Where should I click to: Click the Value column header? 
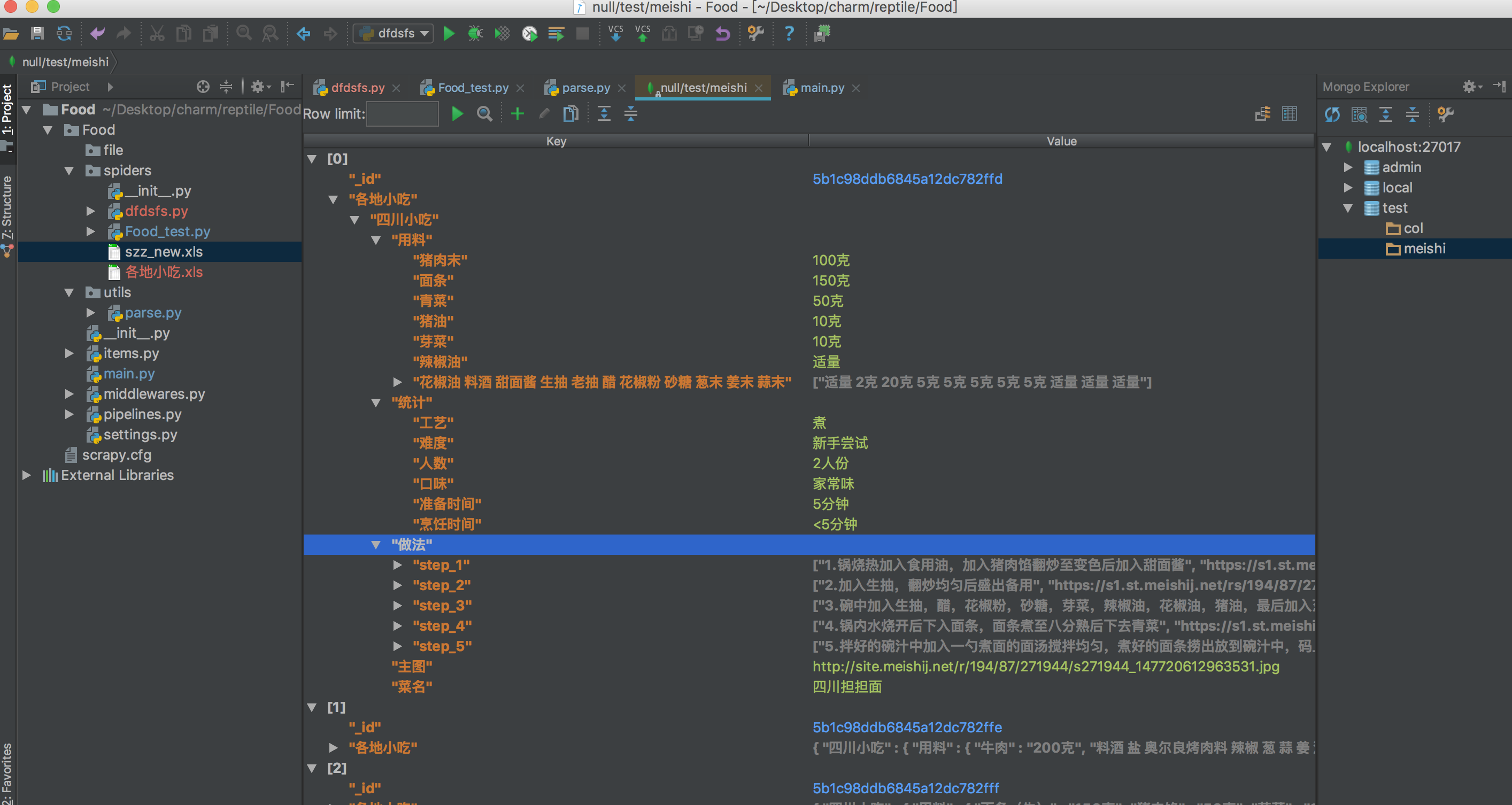tap(1062, 142)
